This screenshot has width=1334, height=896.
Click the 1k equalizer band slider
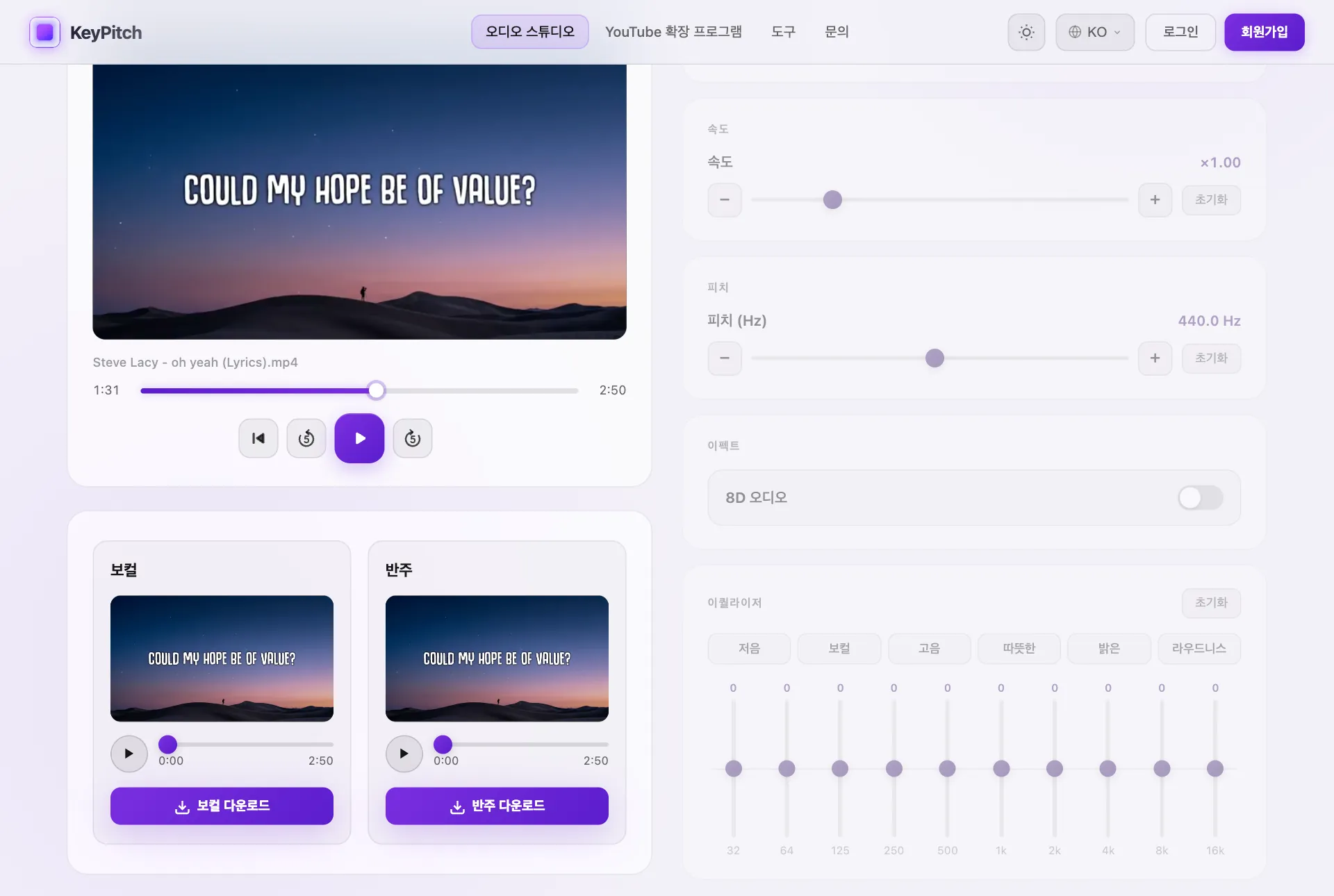(x=1001, y=768)
